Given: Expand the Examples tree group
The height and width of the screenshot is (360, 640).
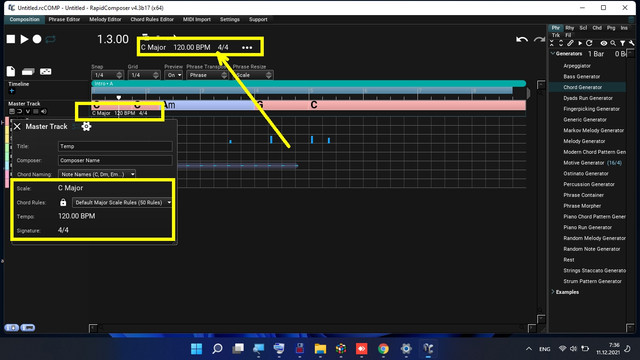Looking at the screenshot, I should point(553,292).
